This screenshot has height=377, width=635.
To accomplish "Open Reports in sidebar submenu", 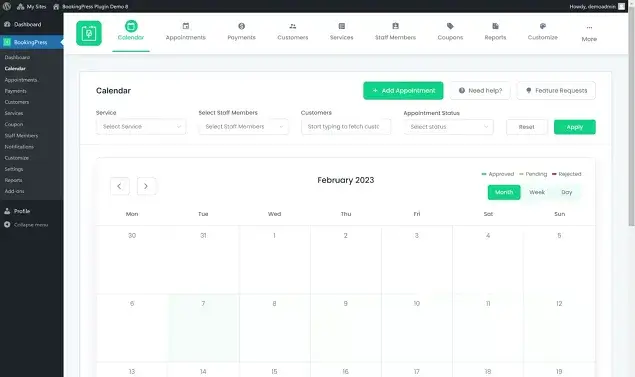I will point(13,180).
